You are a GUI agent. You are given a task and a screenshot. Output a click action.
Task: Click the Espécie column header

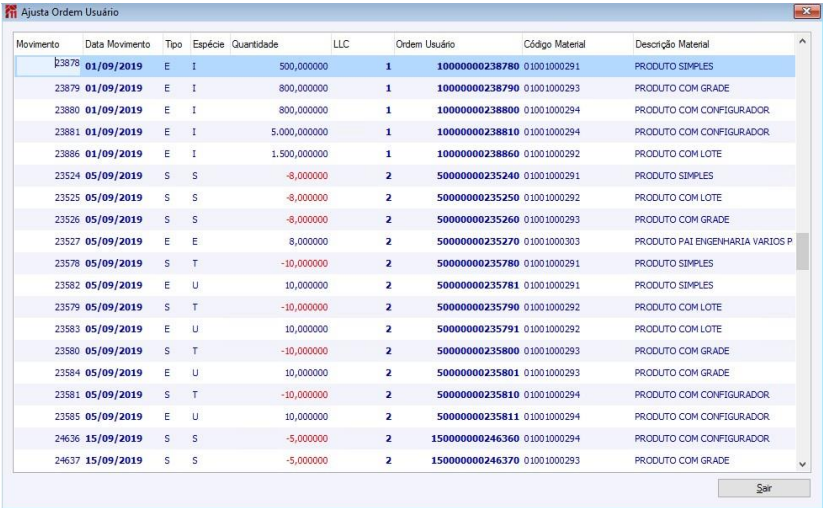209,44
